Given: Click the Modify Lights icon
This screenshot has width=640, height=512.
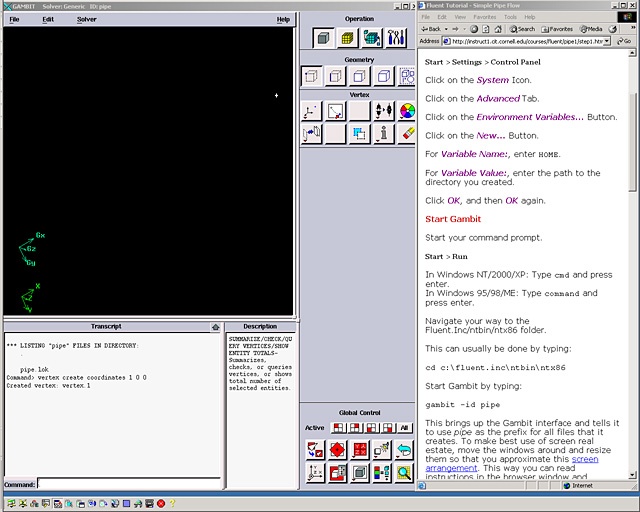Looking at the screenshot, I should pos(382,450).
